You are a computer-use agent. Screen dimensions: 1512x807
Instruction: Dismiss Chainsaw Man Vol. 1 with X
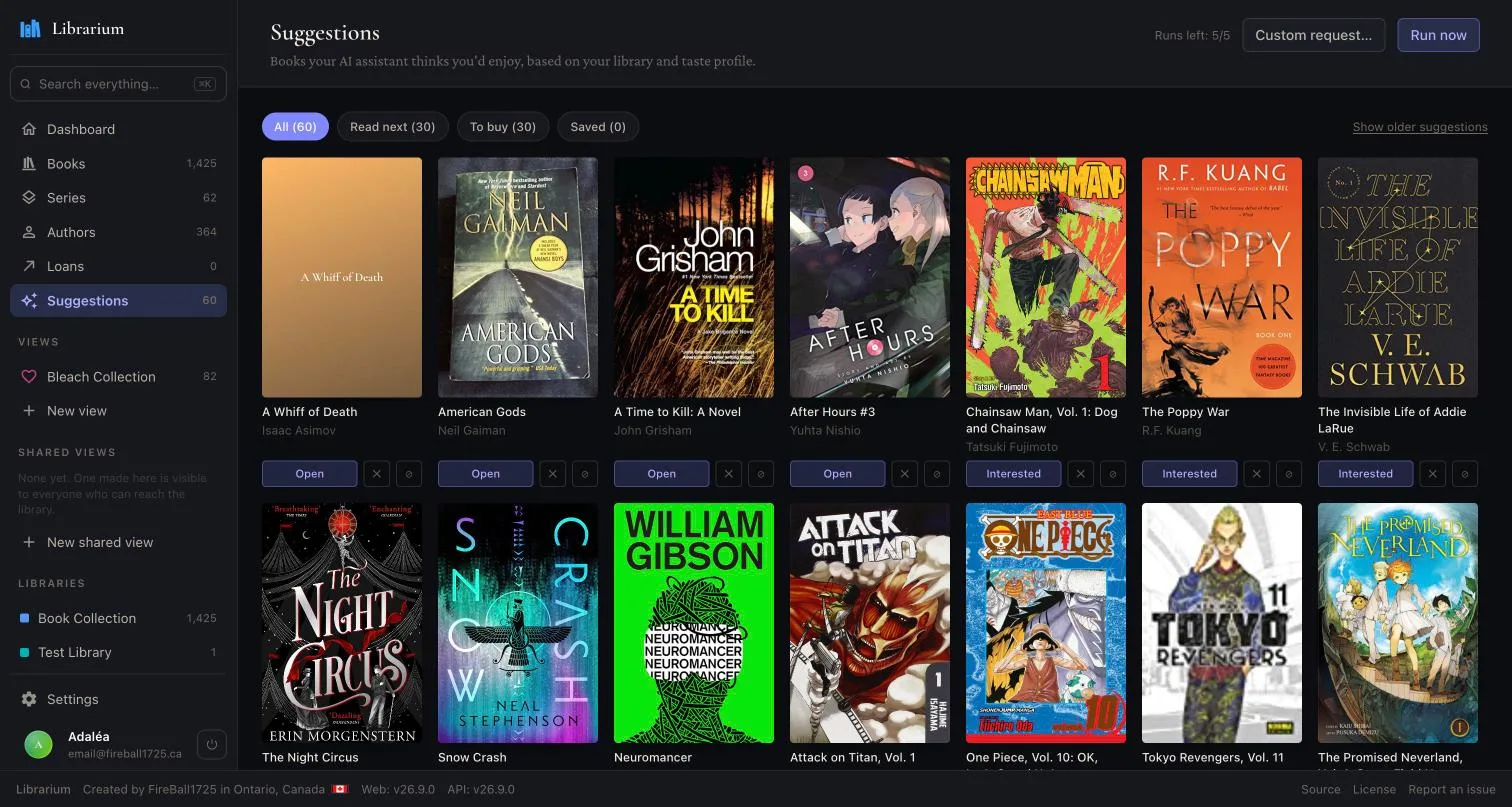pos(1080,474)
